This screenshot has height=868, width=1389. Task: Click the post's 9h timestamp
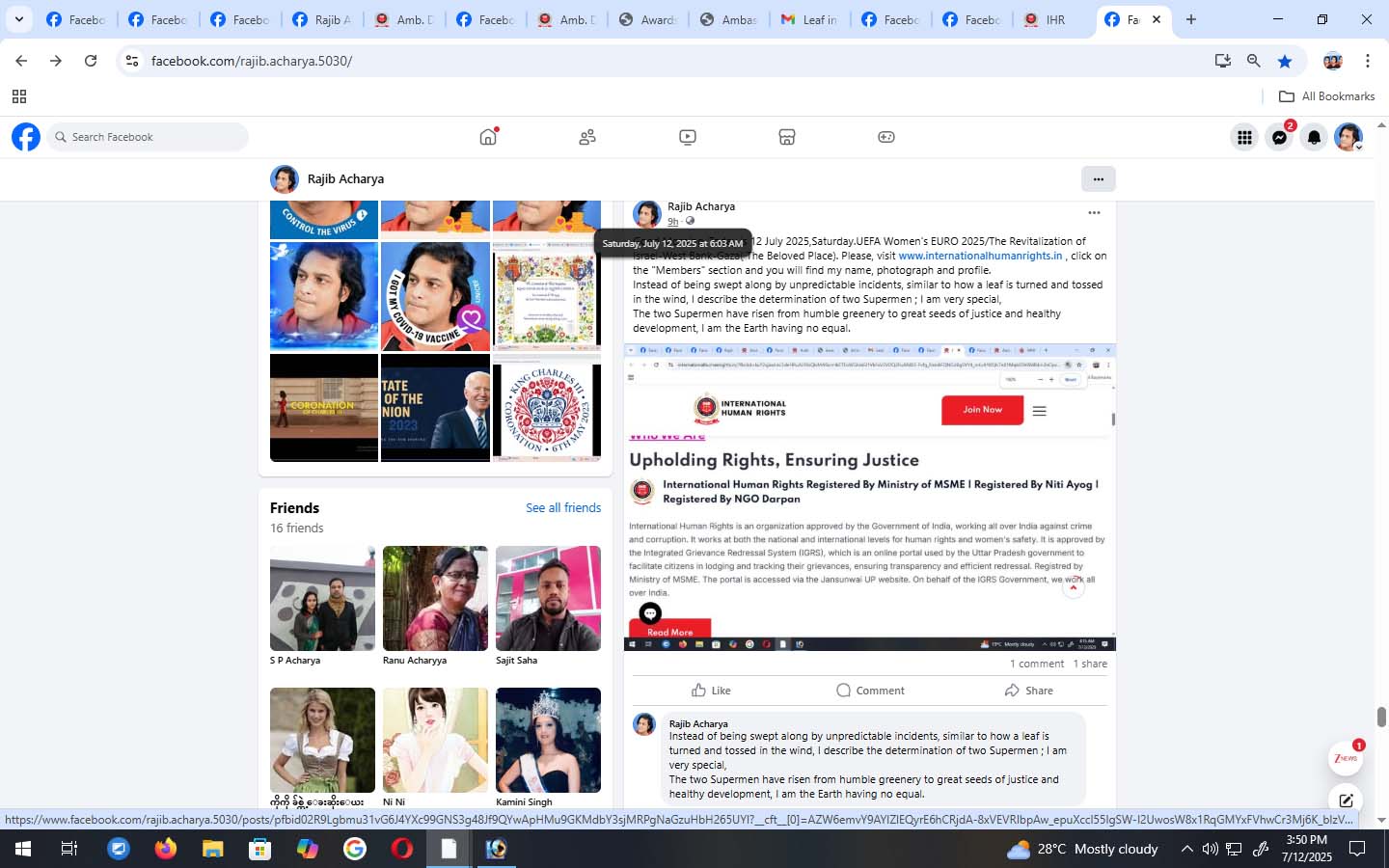pyautogui.click(x=672, y=222)
